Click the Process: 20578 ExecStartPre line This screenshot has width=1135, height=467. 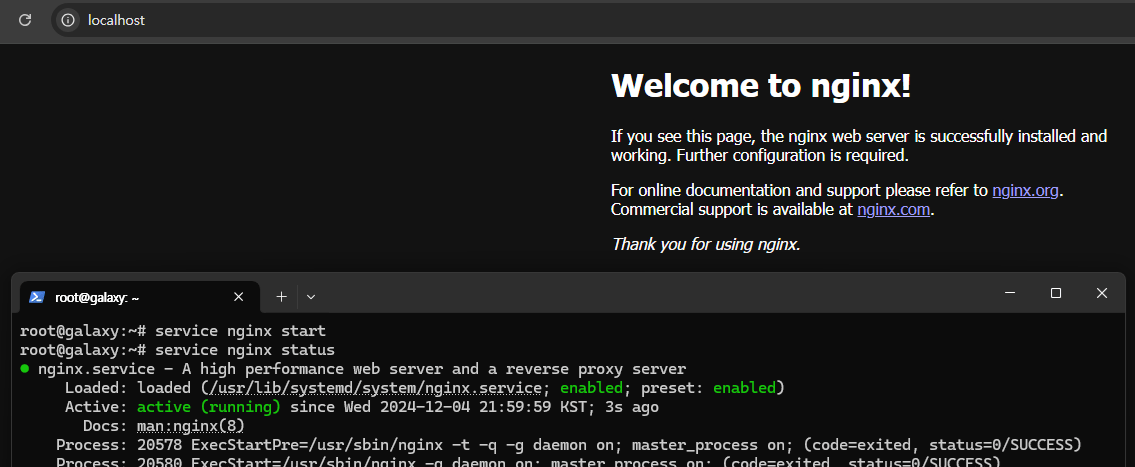click(569, 444)
